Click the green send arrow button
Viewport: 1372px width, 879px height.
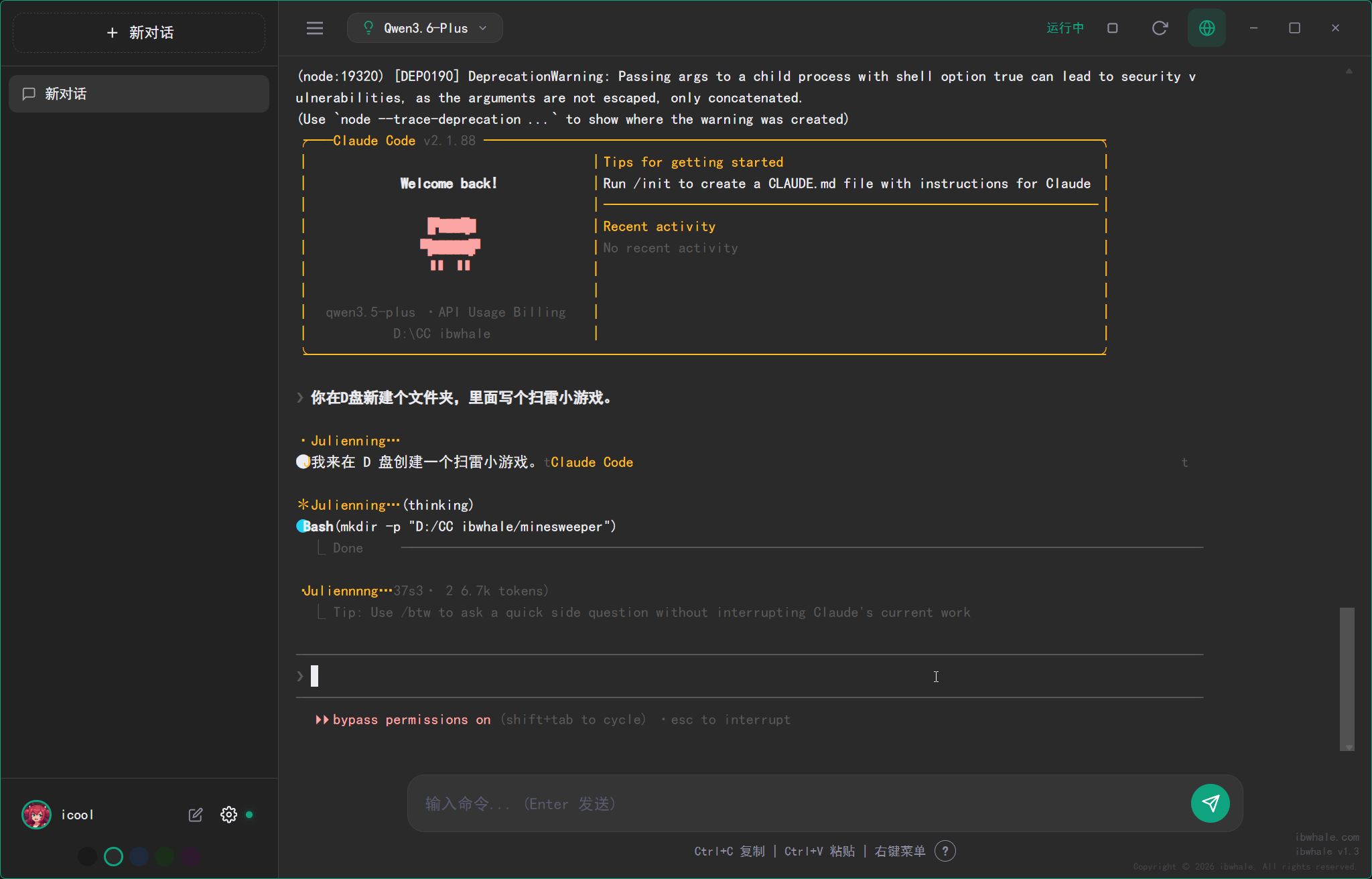point(1210,803)
